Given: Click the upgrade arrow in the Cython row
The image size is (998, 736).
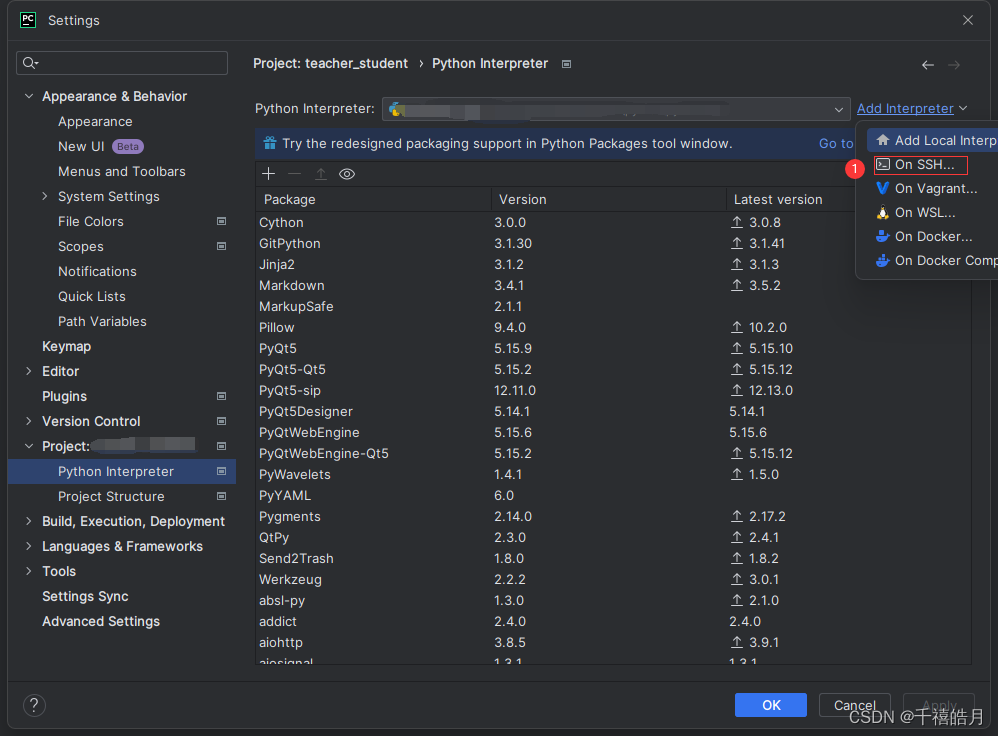Looking at the screenshot, I should coord(737,222).
